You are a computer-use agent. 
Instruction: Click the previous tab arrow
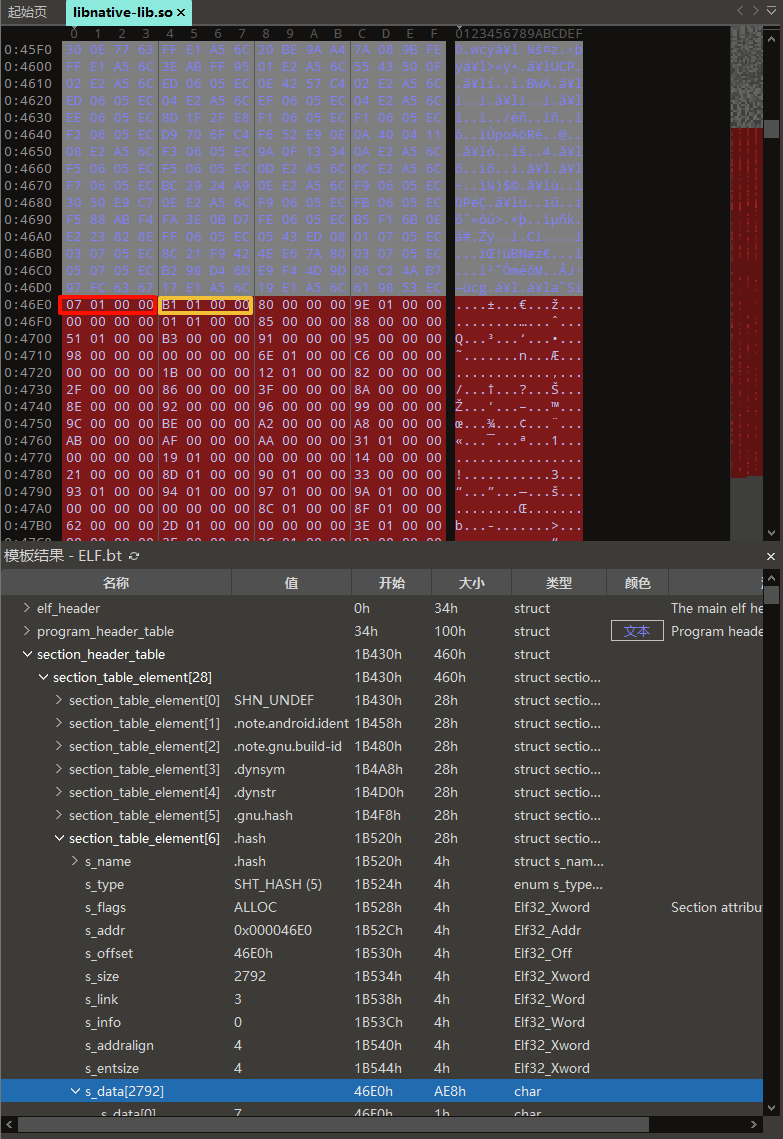click(x=741, y=11)
